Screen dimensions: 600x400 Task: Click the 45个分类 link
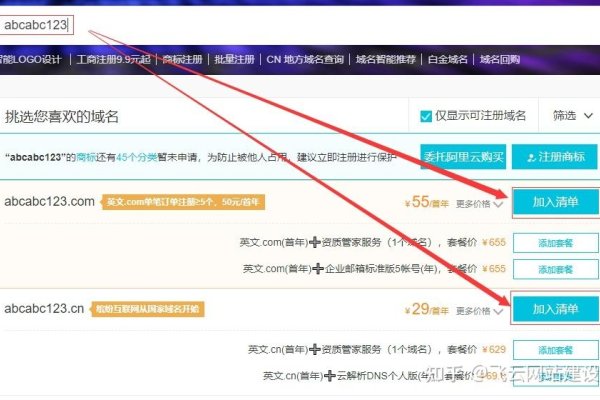(x=137, y=157)
